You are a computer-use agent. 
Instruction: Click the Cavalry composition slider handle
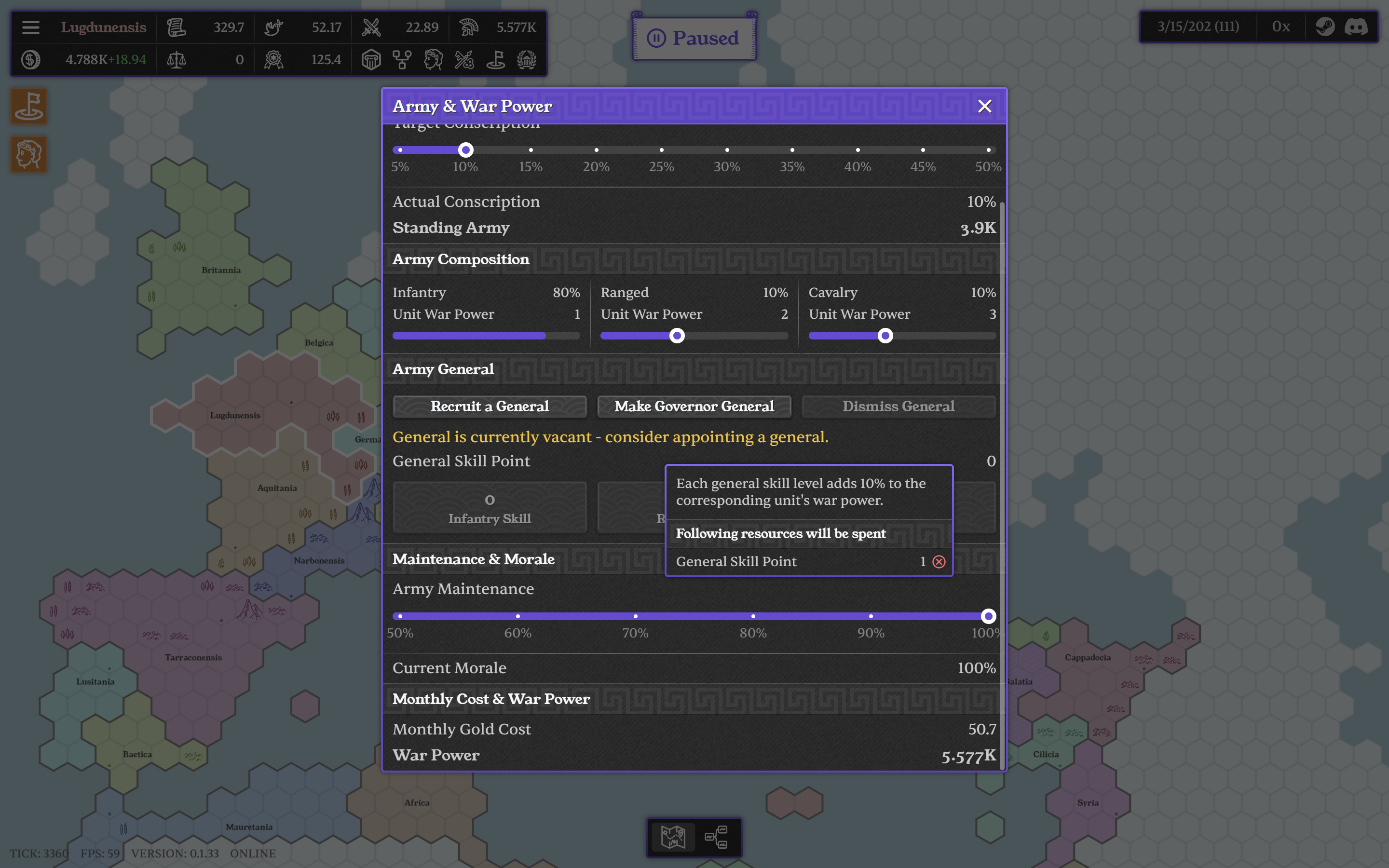click(885, 336)
